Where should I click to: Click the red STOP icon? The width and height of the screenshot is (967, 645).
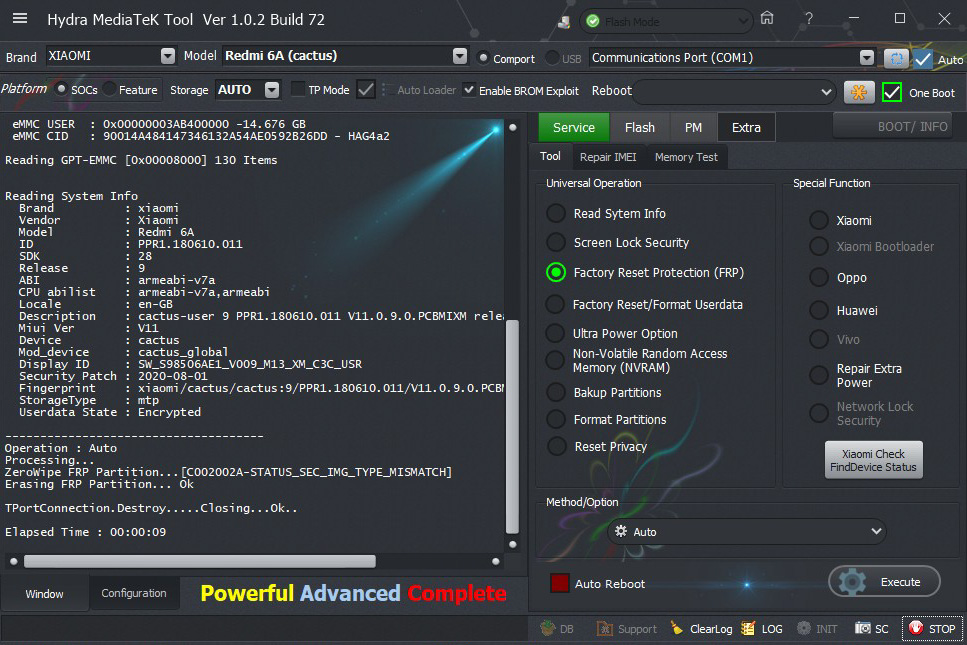916,628
